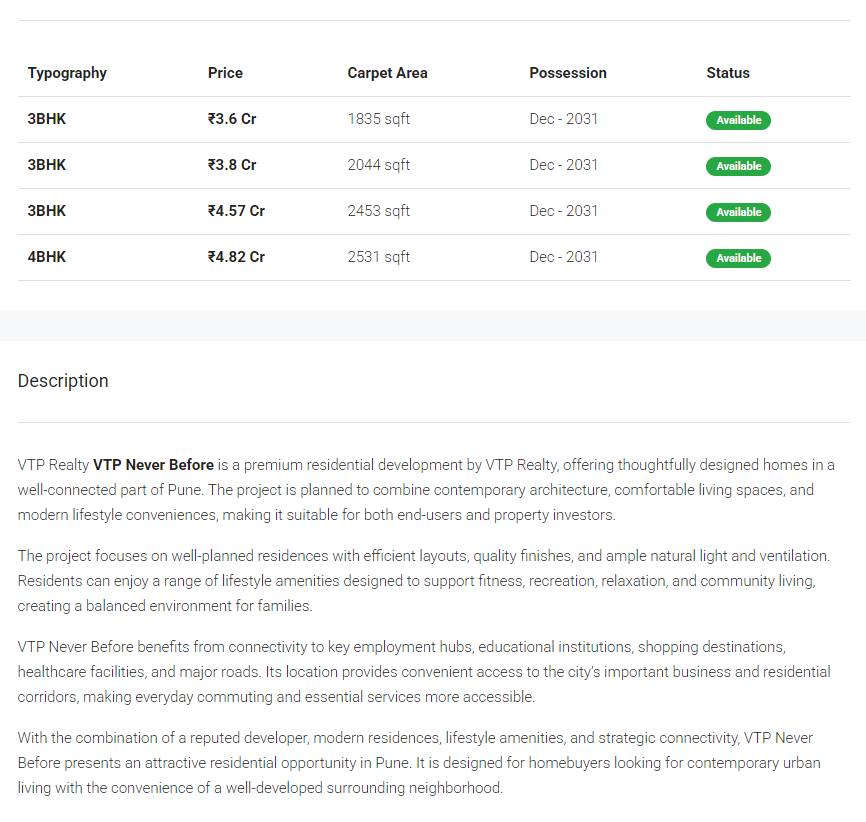Image resolution: width=866 pixels, height=822 pixels.
Task: Select the "₹4.82 Cr" price cell
Action: coord(236,256)
